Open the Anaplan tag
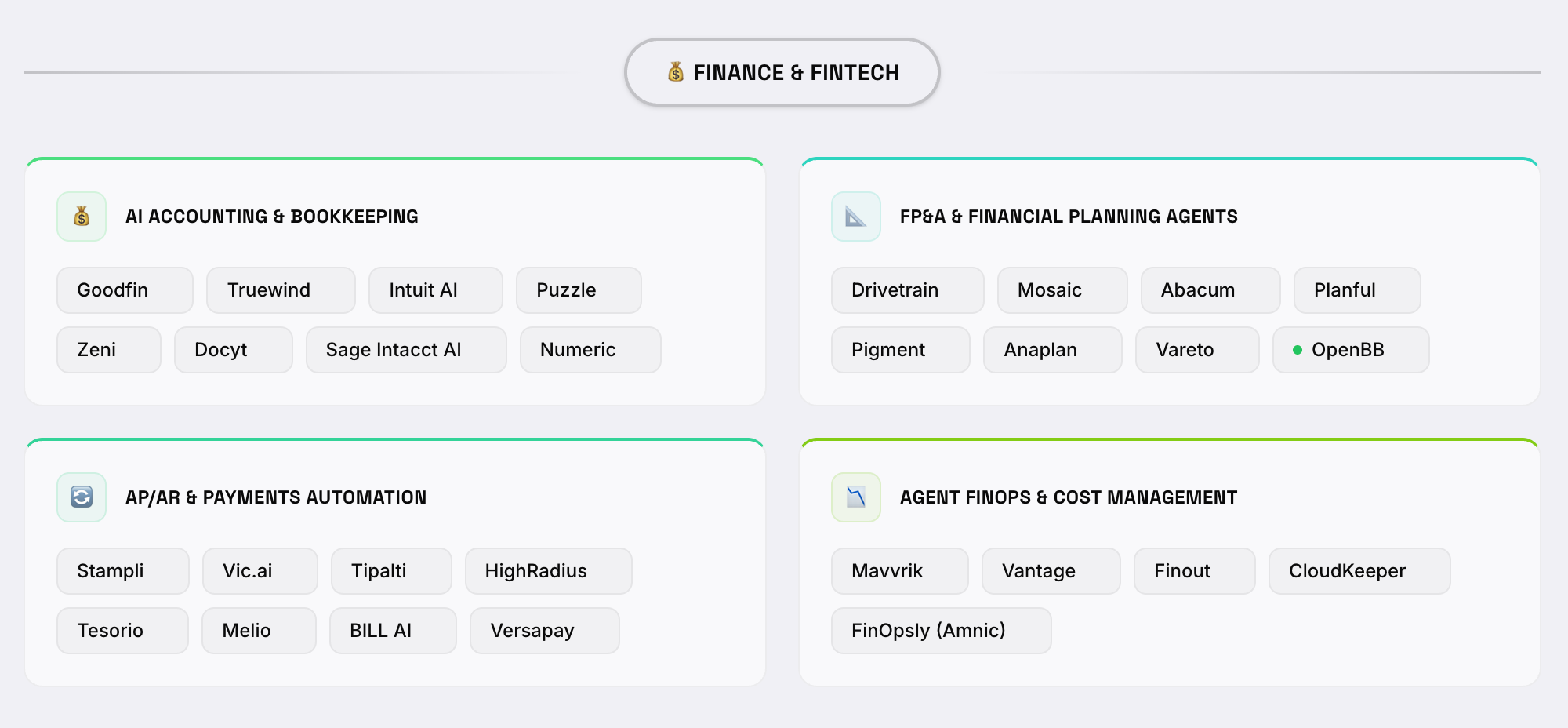This screenshot has height=728, width=1568. coord(1052,350)
